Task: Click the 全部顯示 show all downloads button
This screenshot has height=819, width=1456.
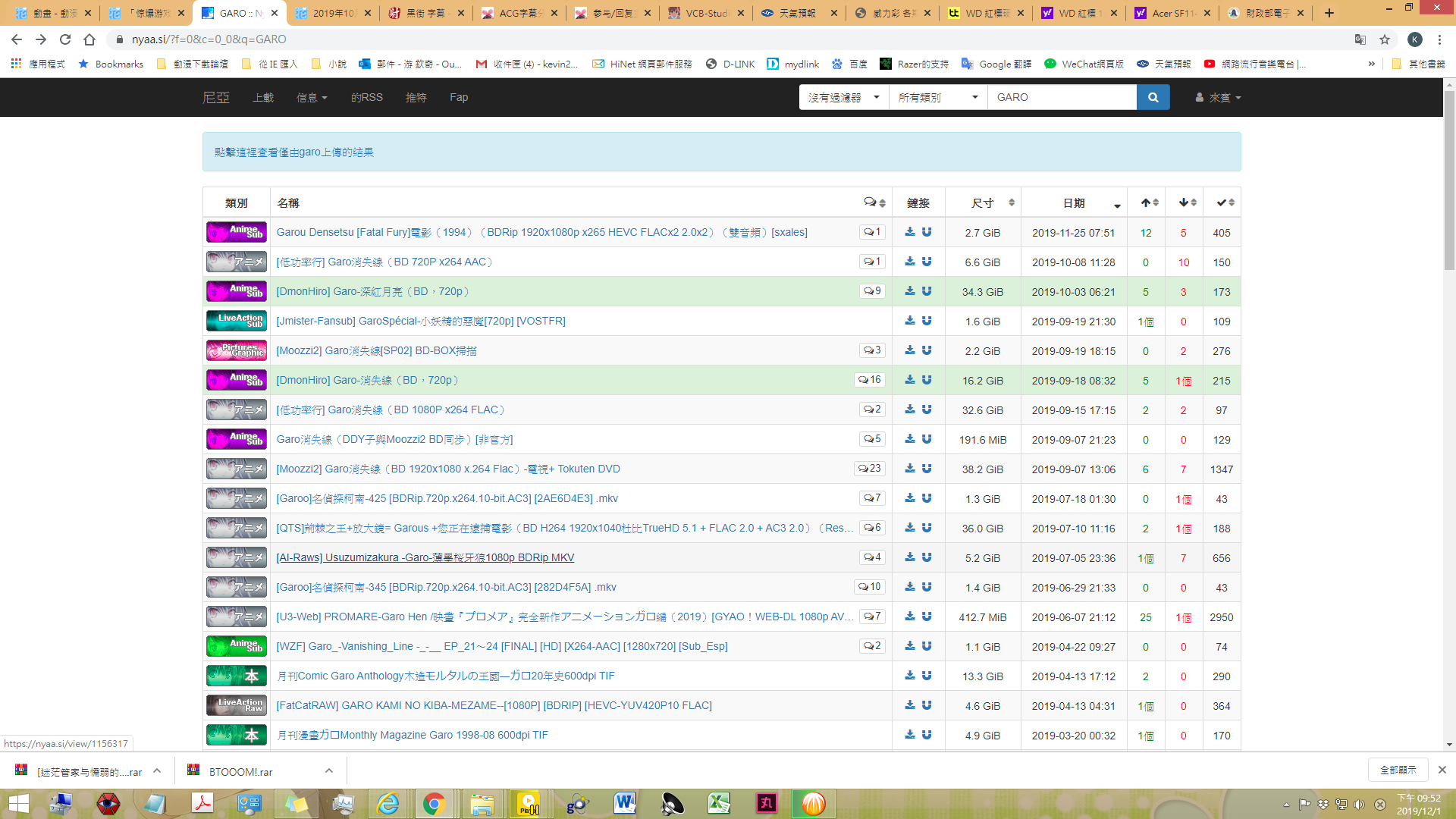Action: [1398, 770]
